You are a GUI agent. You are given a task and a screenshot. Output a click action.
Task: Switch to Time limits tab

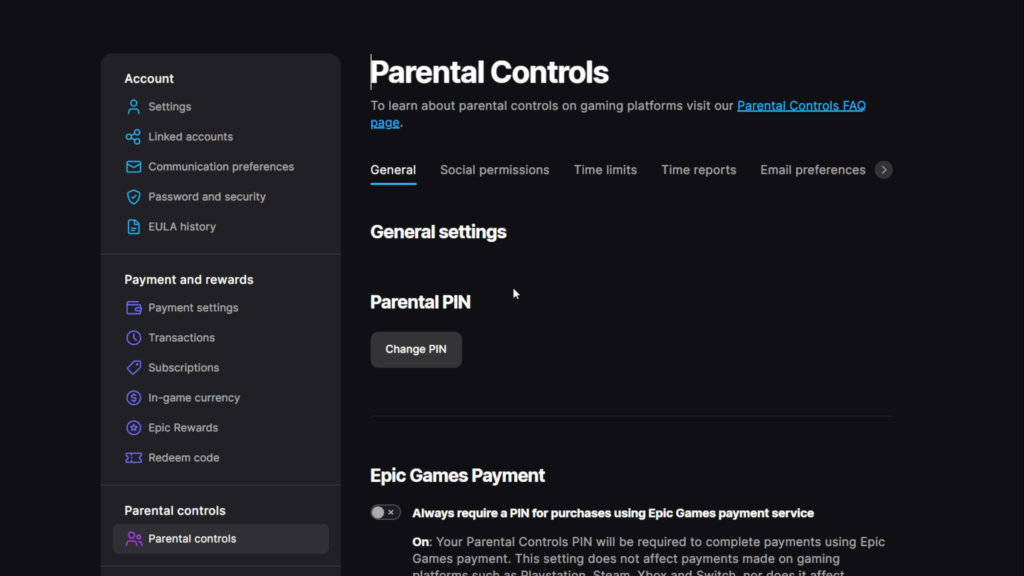(x=605, y=170)
